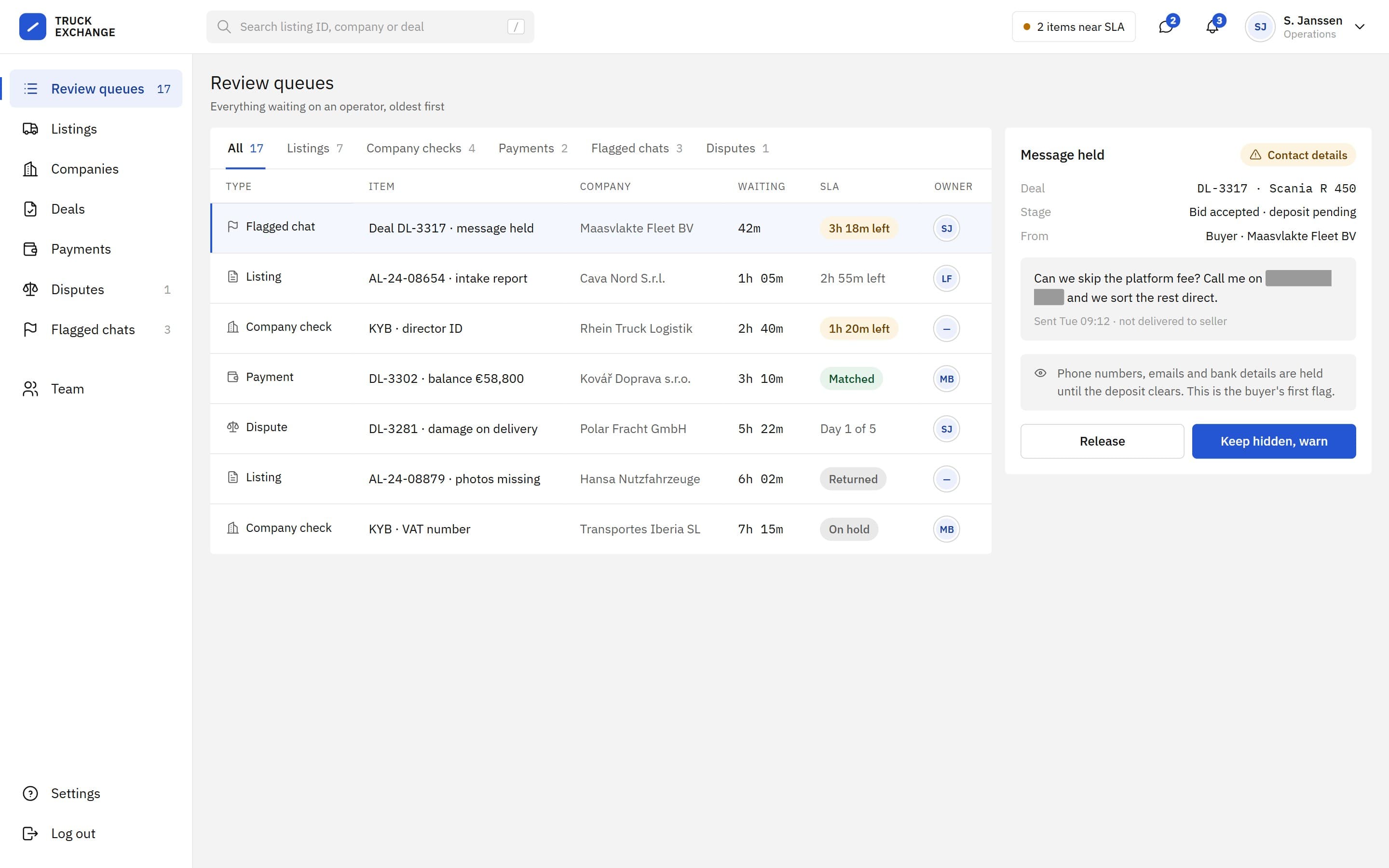Click the On hold status badge
1389x868 pixels.
(x=849, y=529)
